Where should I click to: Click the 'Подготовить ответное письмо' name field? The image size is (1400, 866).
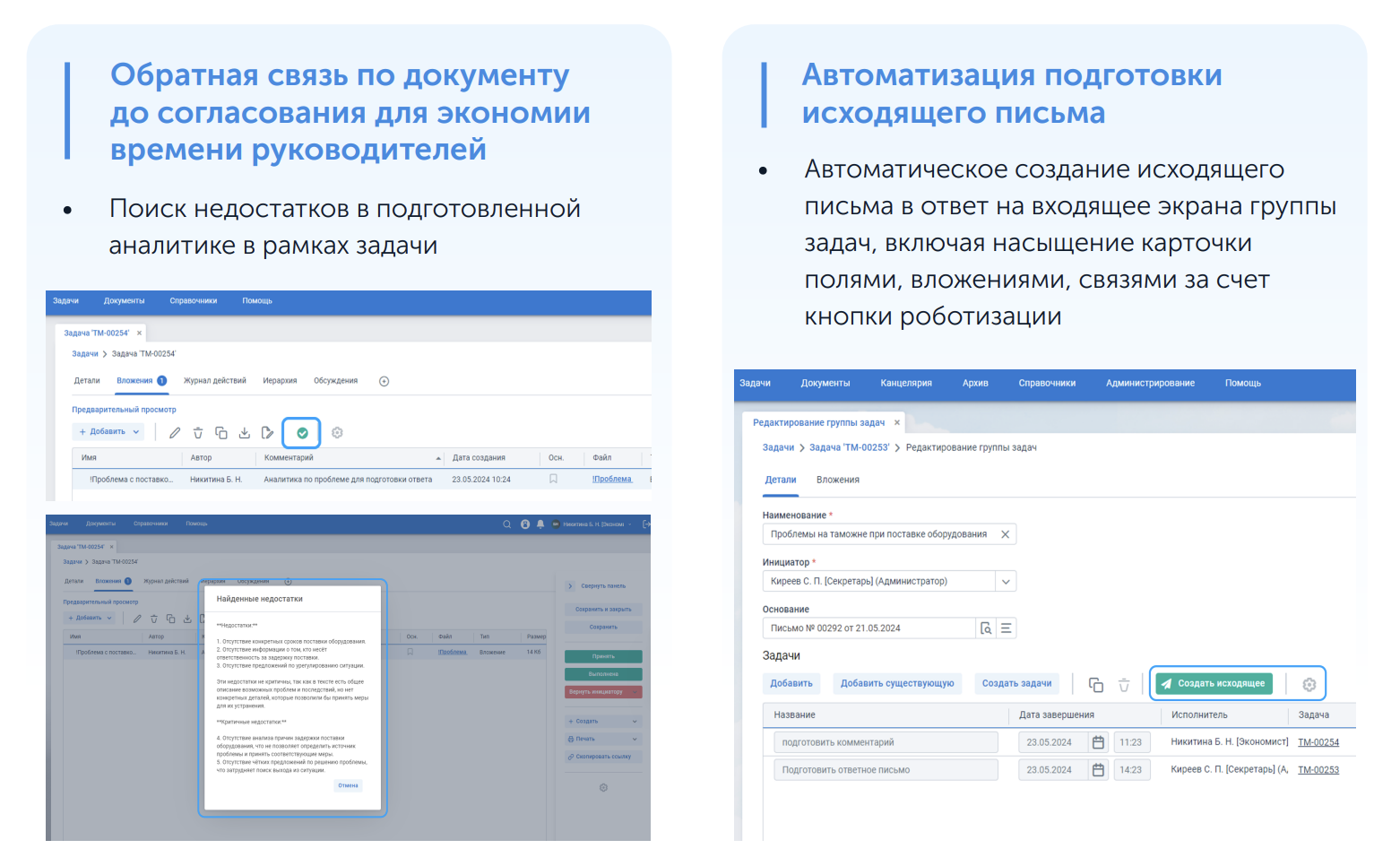pos(885,770)
